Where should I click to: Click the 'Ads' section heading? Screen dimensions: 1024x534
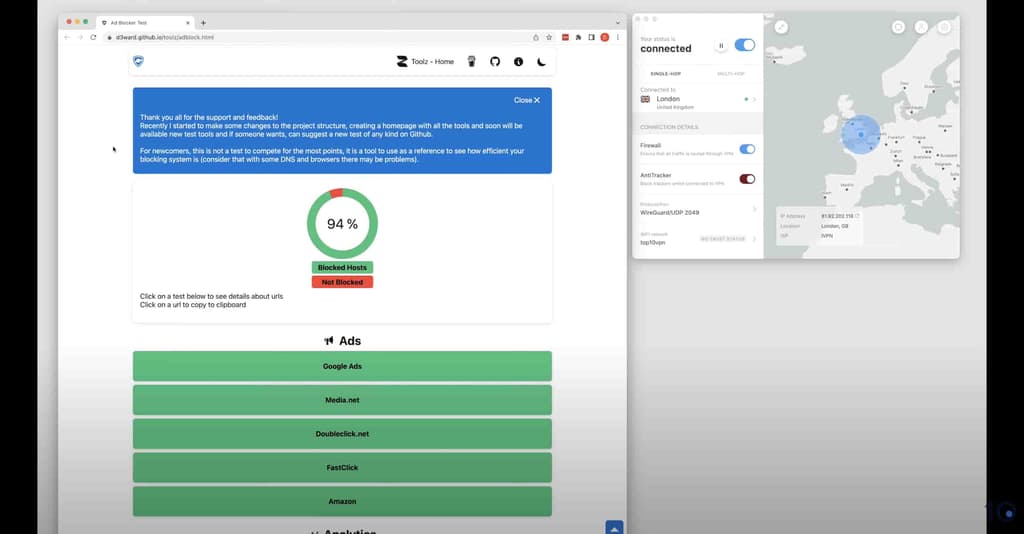(342, 341)
